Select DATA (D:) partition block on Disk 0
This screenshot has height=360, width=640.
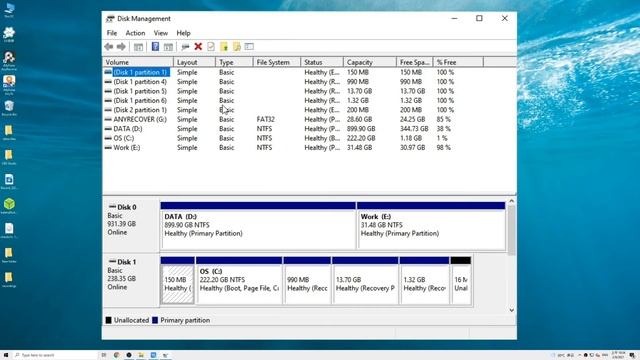click(x=258, y=225)
